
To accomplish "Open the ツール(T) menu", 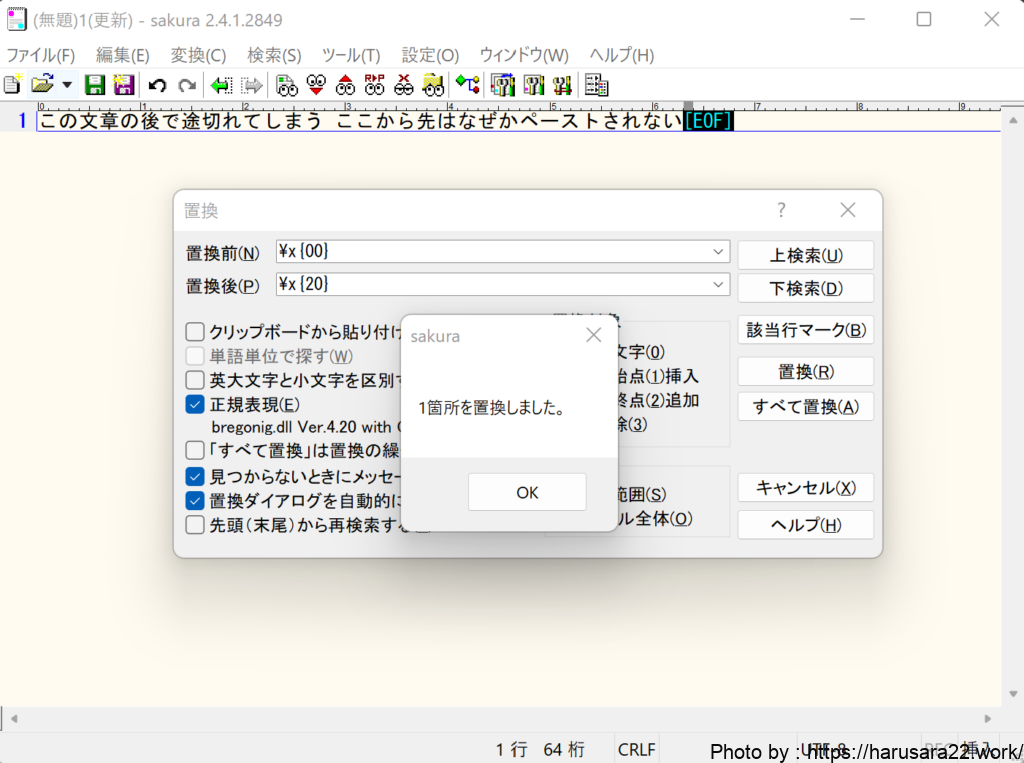I will point(351,55).
